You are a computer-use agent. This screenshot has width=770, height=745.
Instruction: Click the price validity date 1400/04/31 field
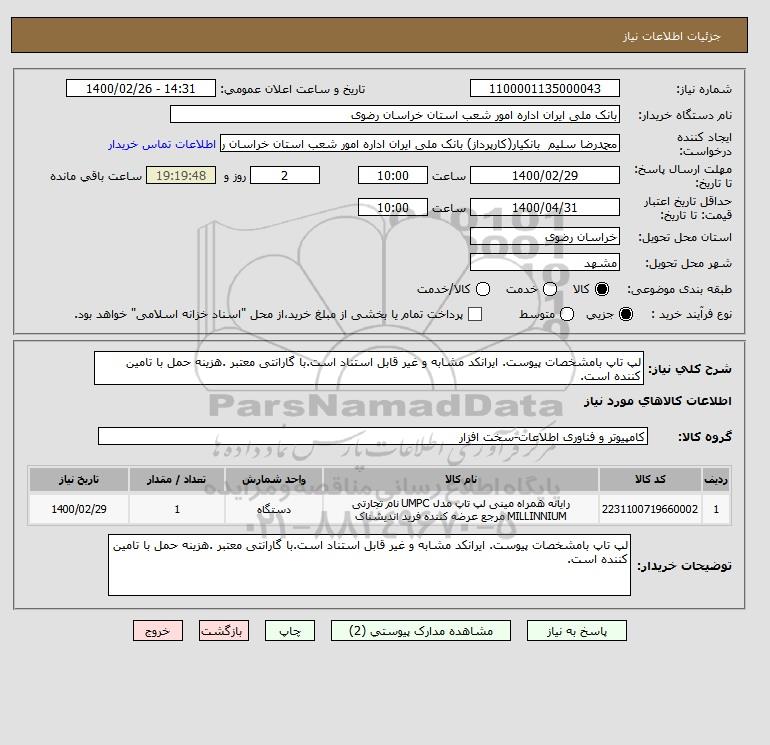tap(545, 207)
